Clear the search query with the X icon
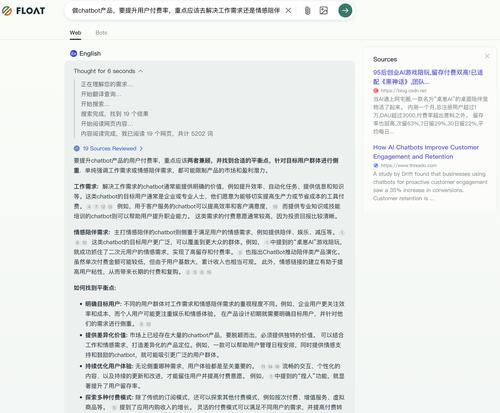This screenshot has height=413, width=500. pyautogui.click(x=288, y=11)
